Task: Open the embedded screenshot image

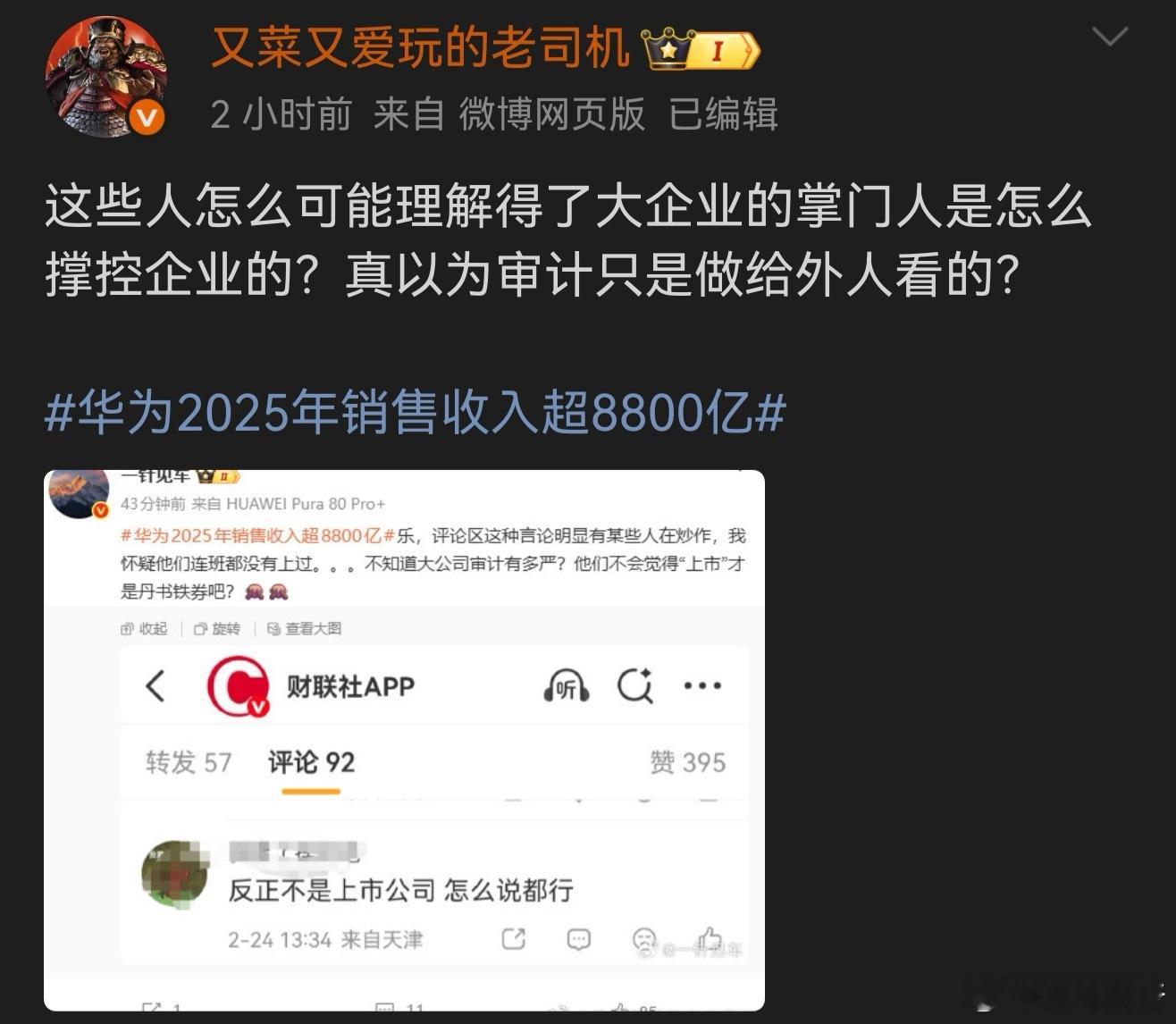Action: point(404,741)
